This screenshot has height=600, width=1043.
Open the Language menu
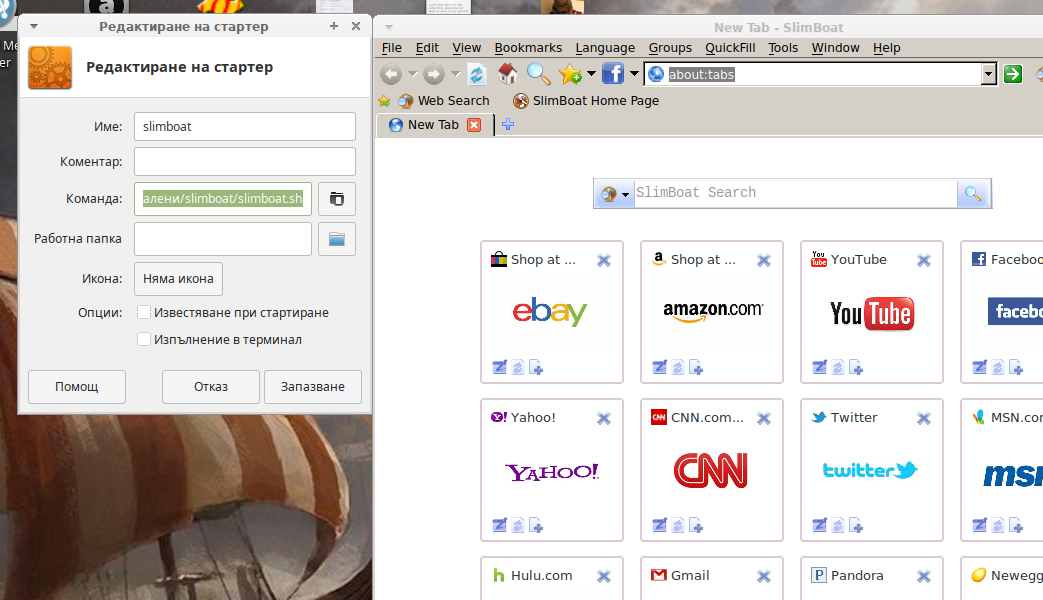605,48
